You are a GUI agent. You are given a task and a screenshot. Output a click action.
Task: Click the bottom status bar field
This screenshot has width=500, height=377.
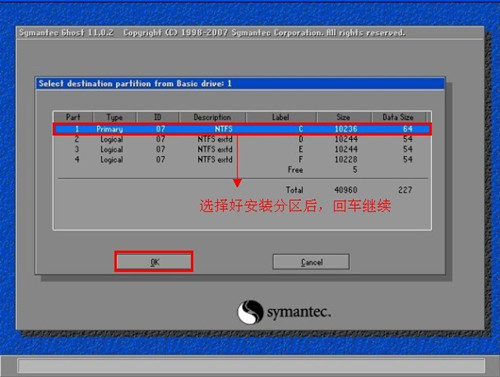pyautogui.click(x=251, y=366)
